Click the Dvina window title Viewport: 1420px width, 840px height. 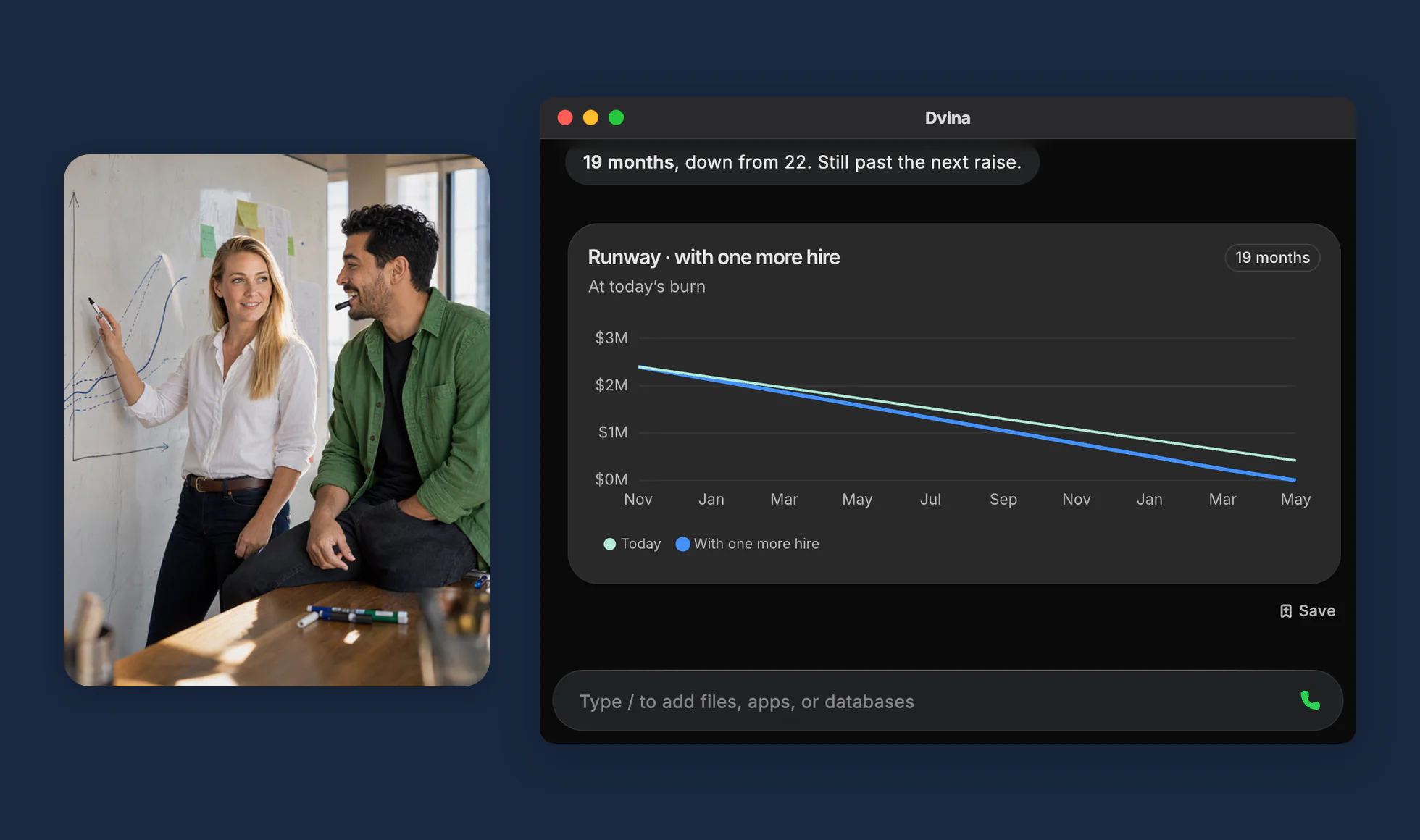point(948,118)
